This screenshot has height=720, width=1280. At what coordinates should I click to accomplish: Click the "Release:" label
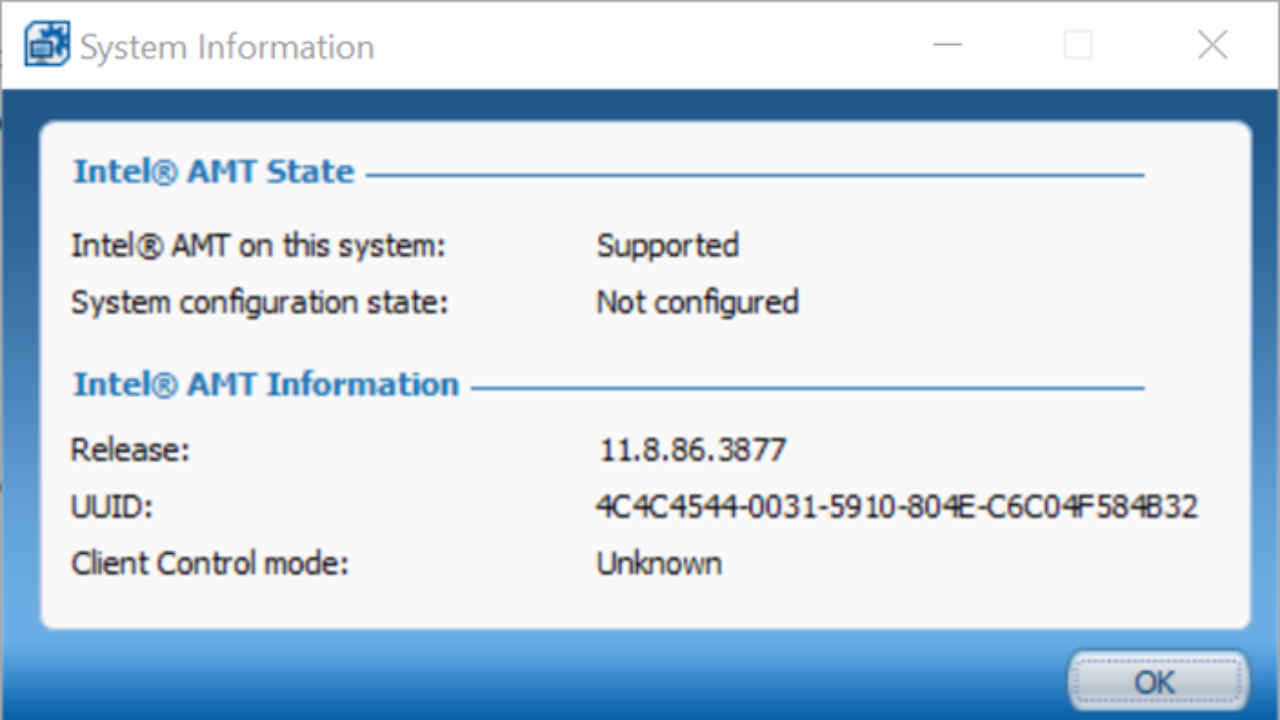tap(130, 450)
